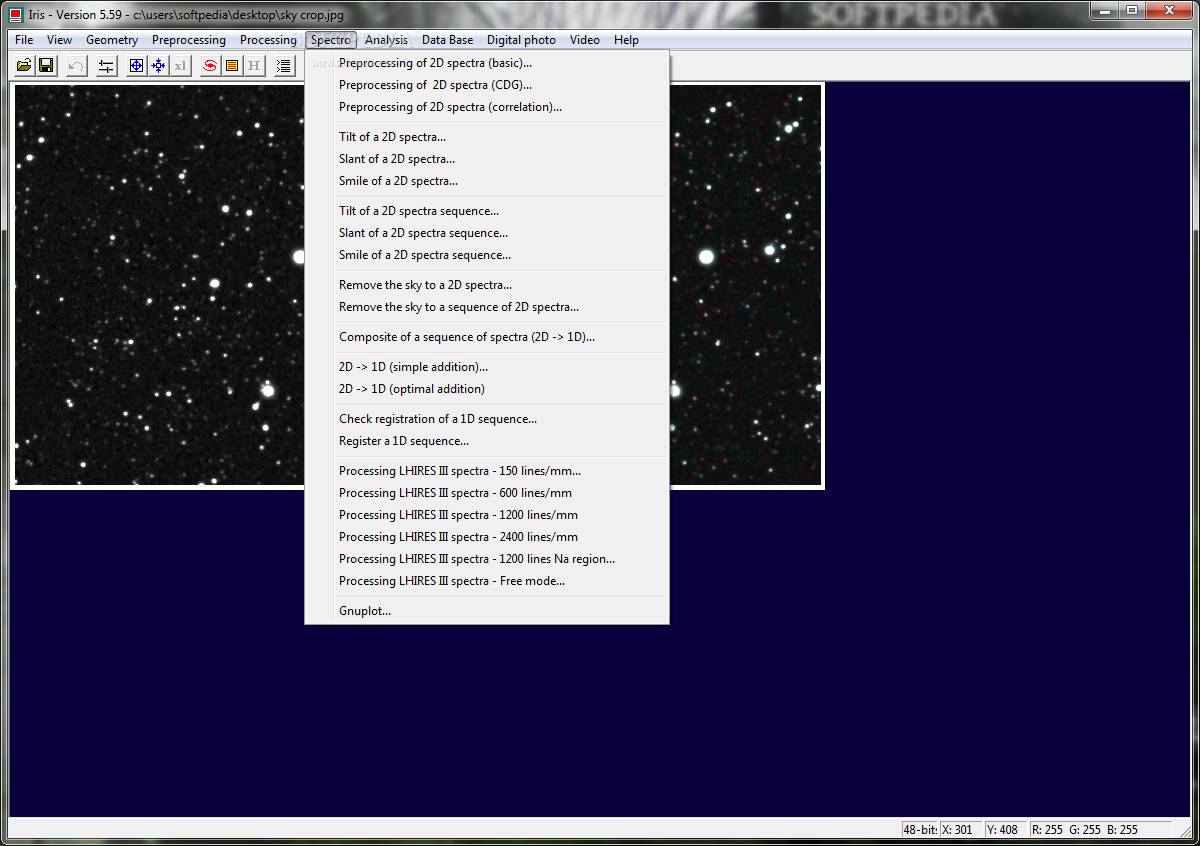Viewport: 1200px width, 846px height.
Task: Choose Register a 1D sequence
Action: (x=487, y=441)
